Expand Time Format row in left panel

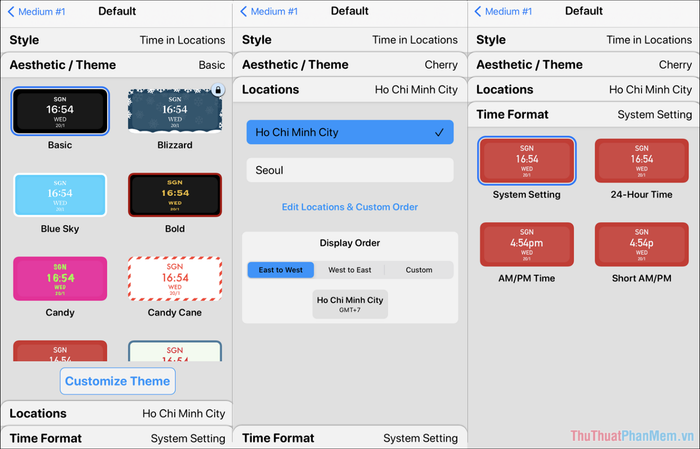117,438
